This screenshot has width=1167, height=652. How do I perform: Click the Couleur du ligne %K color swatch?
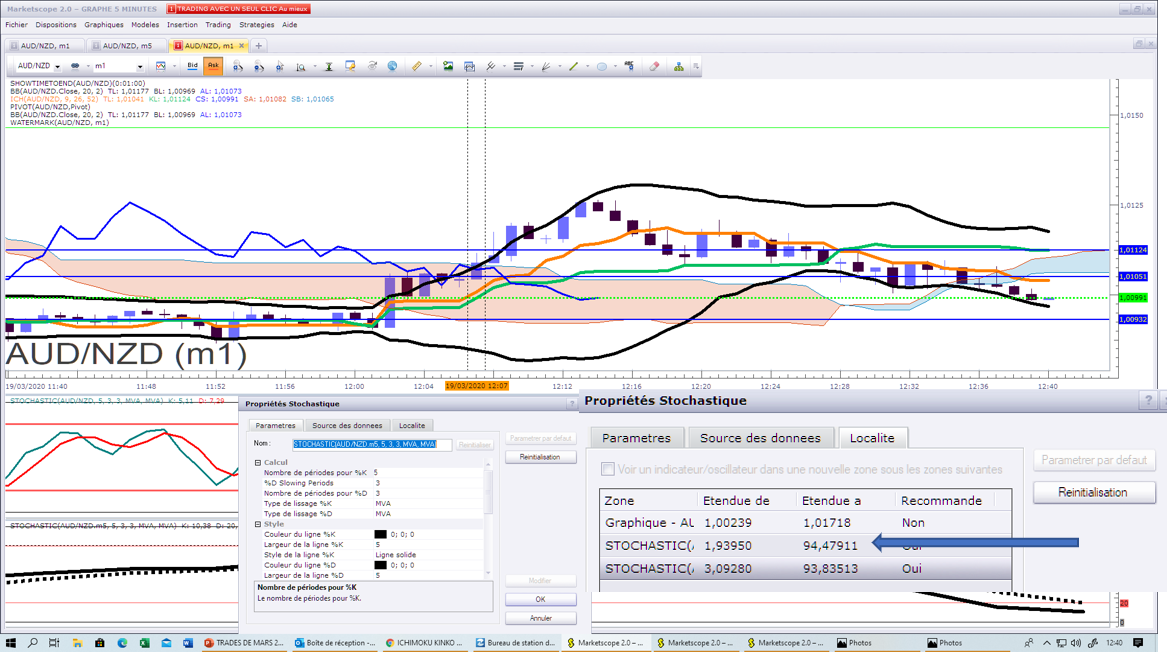coord(380,534)
